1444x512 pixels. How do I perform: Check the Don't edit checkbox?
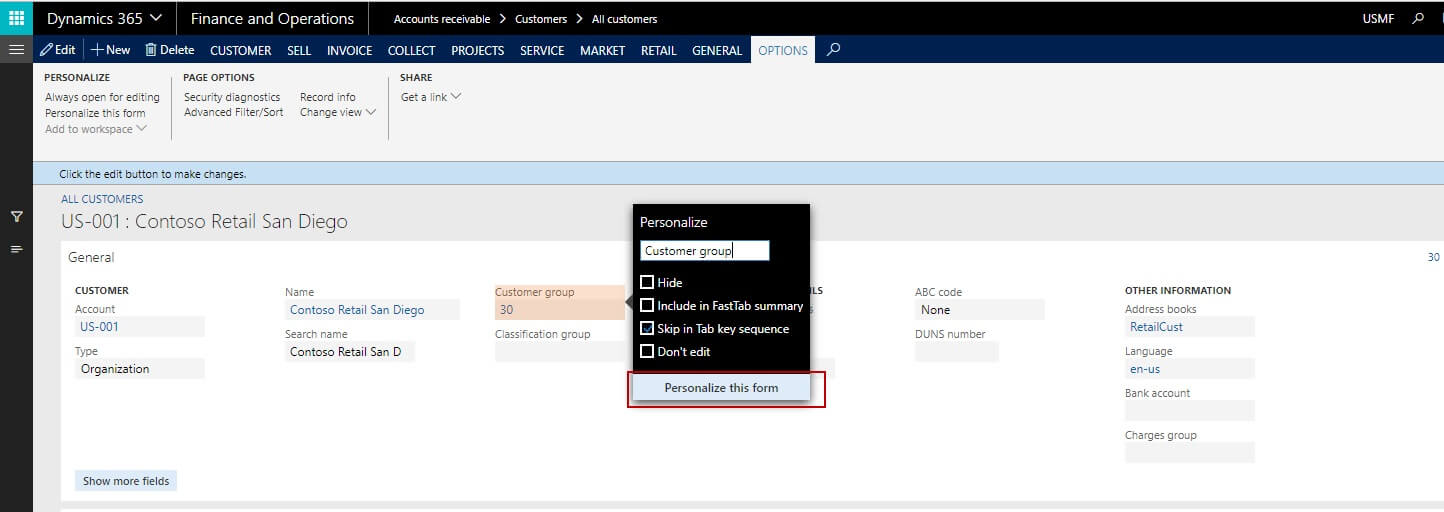pyautogui.click(x=647, y=351)
